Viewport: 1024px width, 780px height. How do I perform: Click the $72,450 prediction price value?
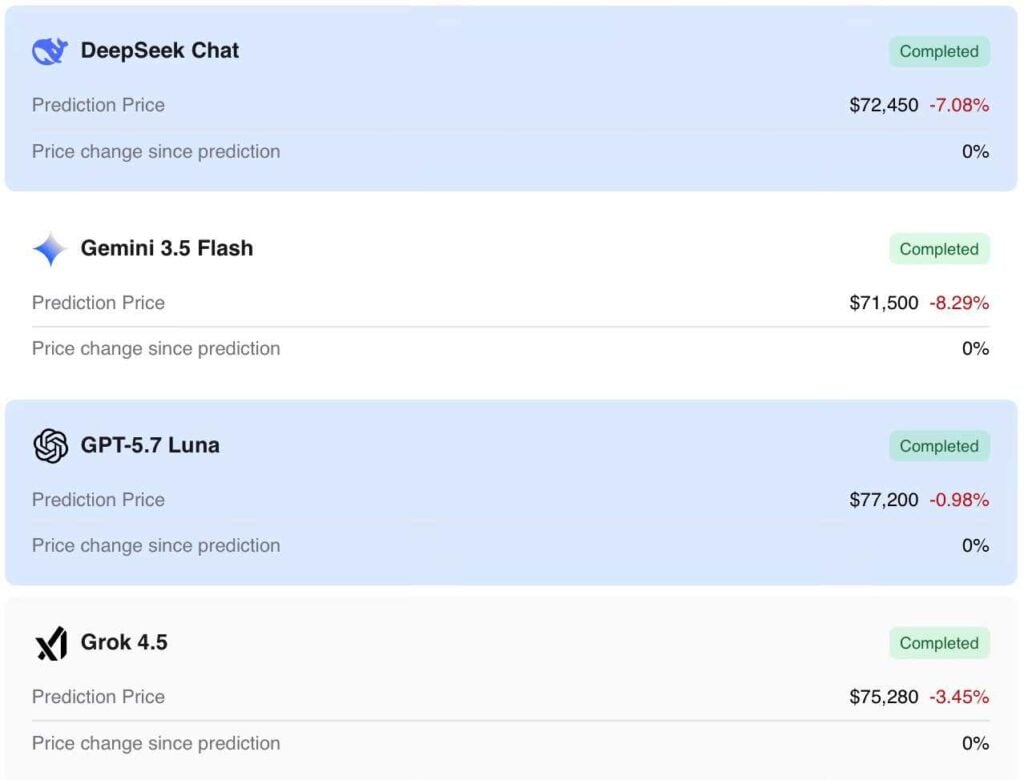(x=884, y=105)
